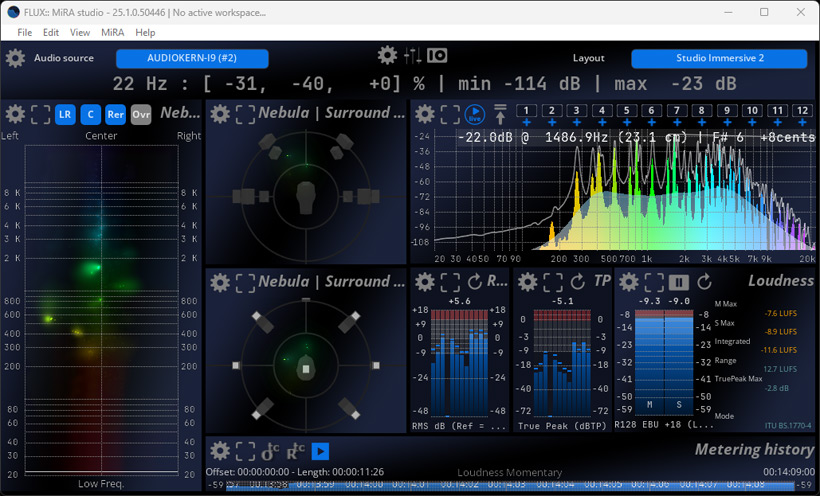Screen dimensions: 820x496
Task: Reset the RMS meter
Action: (x=475, y=283)
